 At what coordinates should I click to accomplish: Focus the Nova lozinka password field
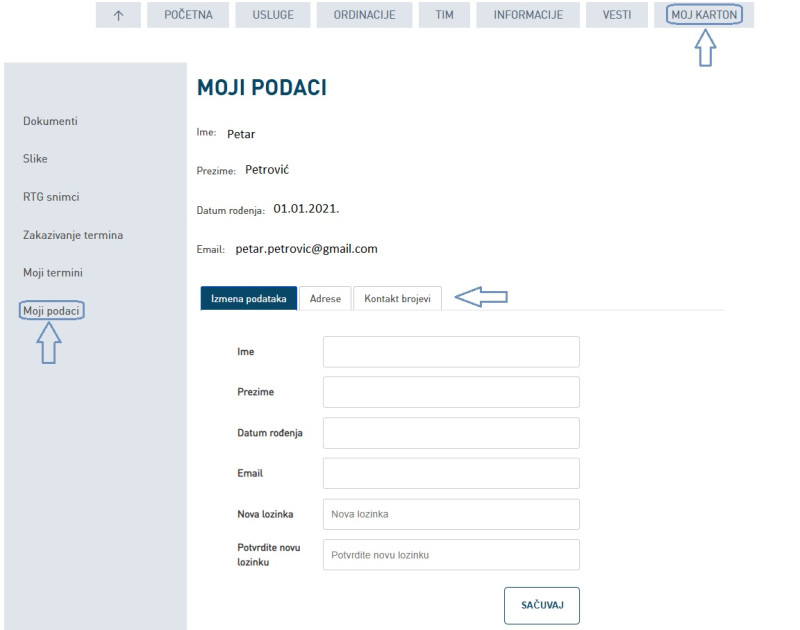tap(451, 514)
